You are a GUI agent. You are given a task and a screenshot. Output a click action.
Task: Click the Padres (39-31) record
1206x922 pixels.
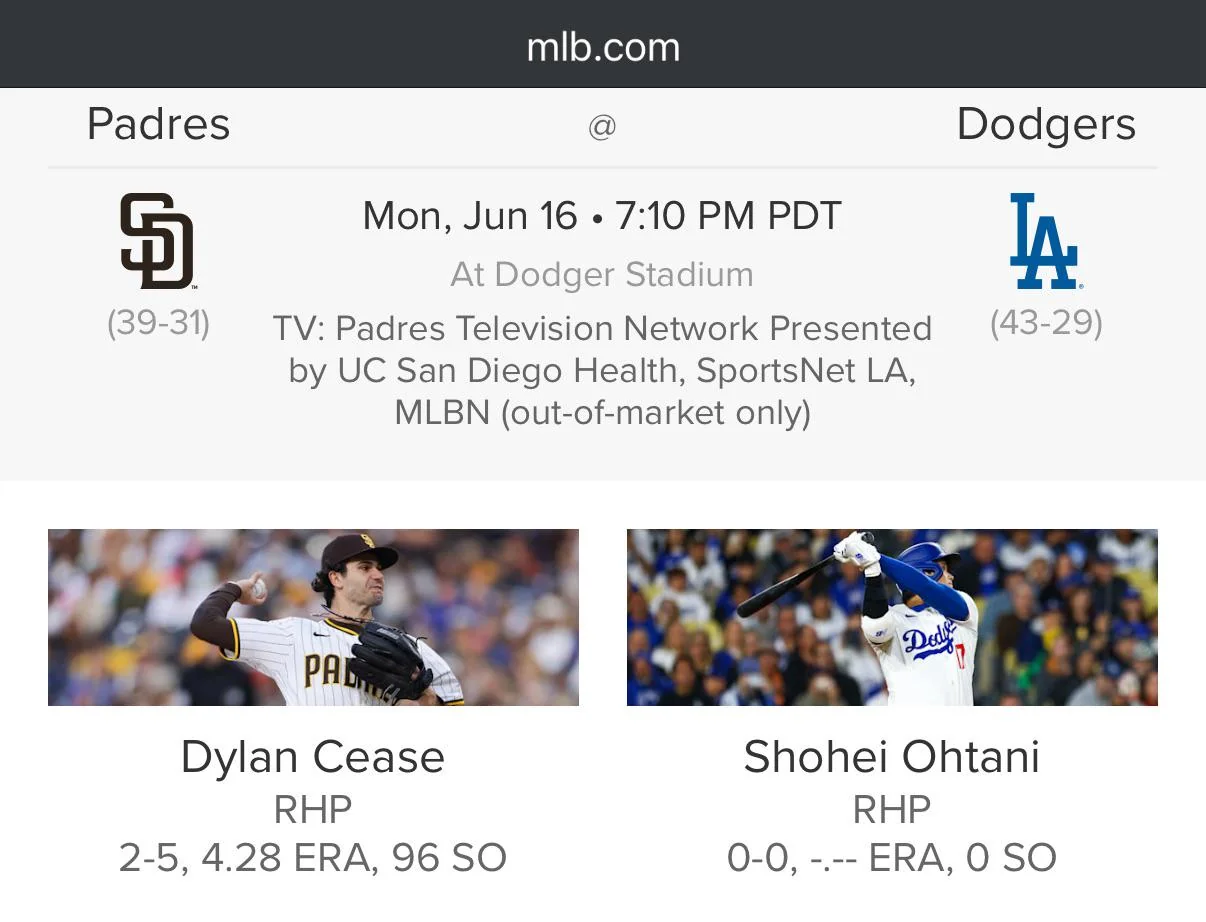point(158,323)
